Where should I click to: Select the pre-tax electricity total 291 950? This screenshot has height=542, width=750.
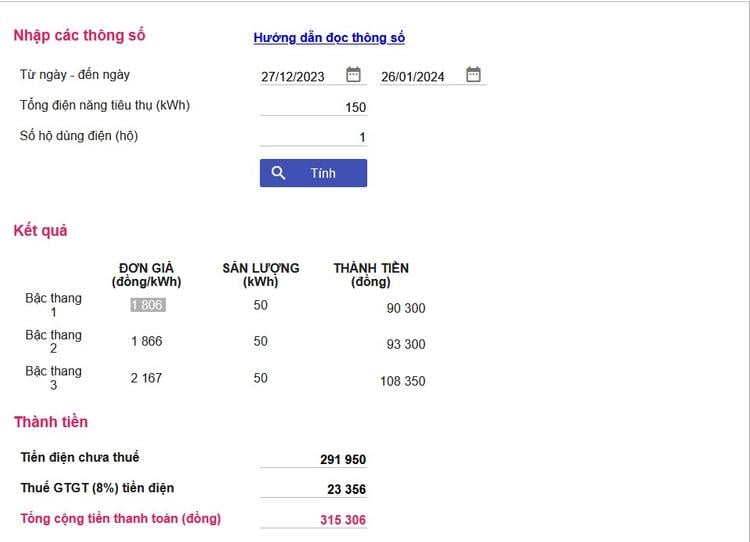[x=342, y=460]
